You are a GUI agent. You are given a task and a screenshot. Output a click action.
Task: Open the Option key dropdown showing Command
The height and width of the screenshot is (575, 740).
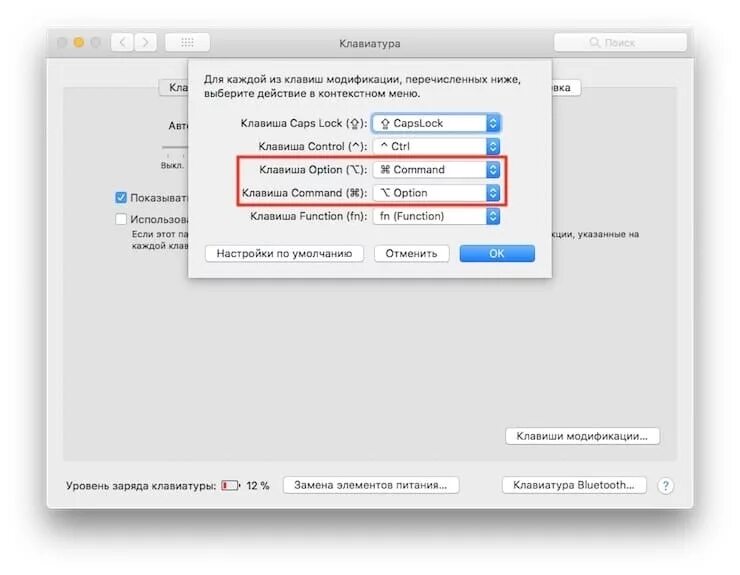point(436,169)
